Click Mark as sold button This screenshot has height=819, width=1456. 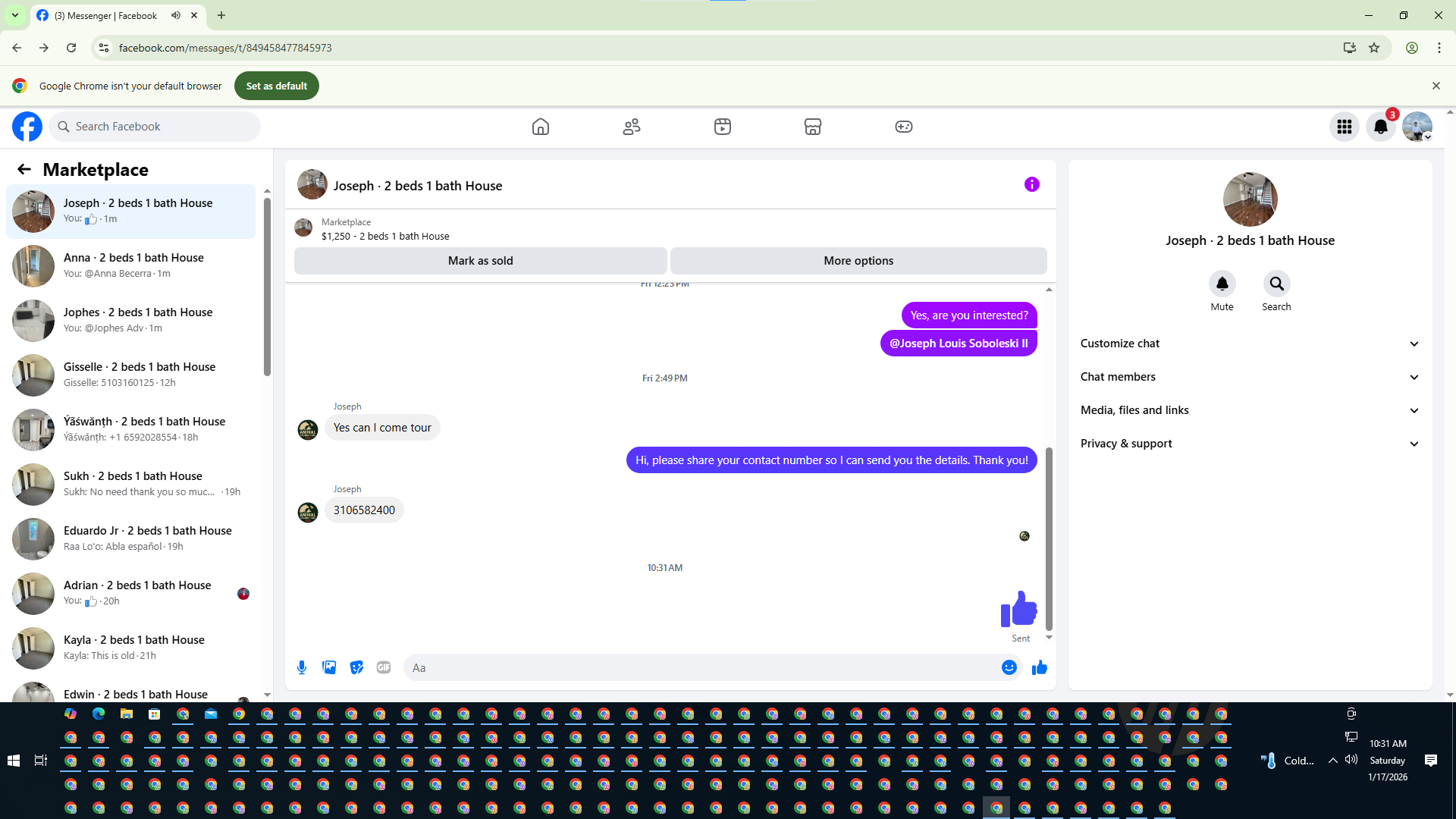480,261
